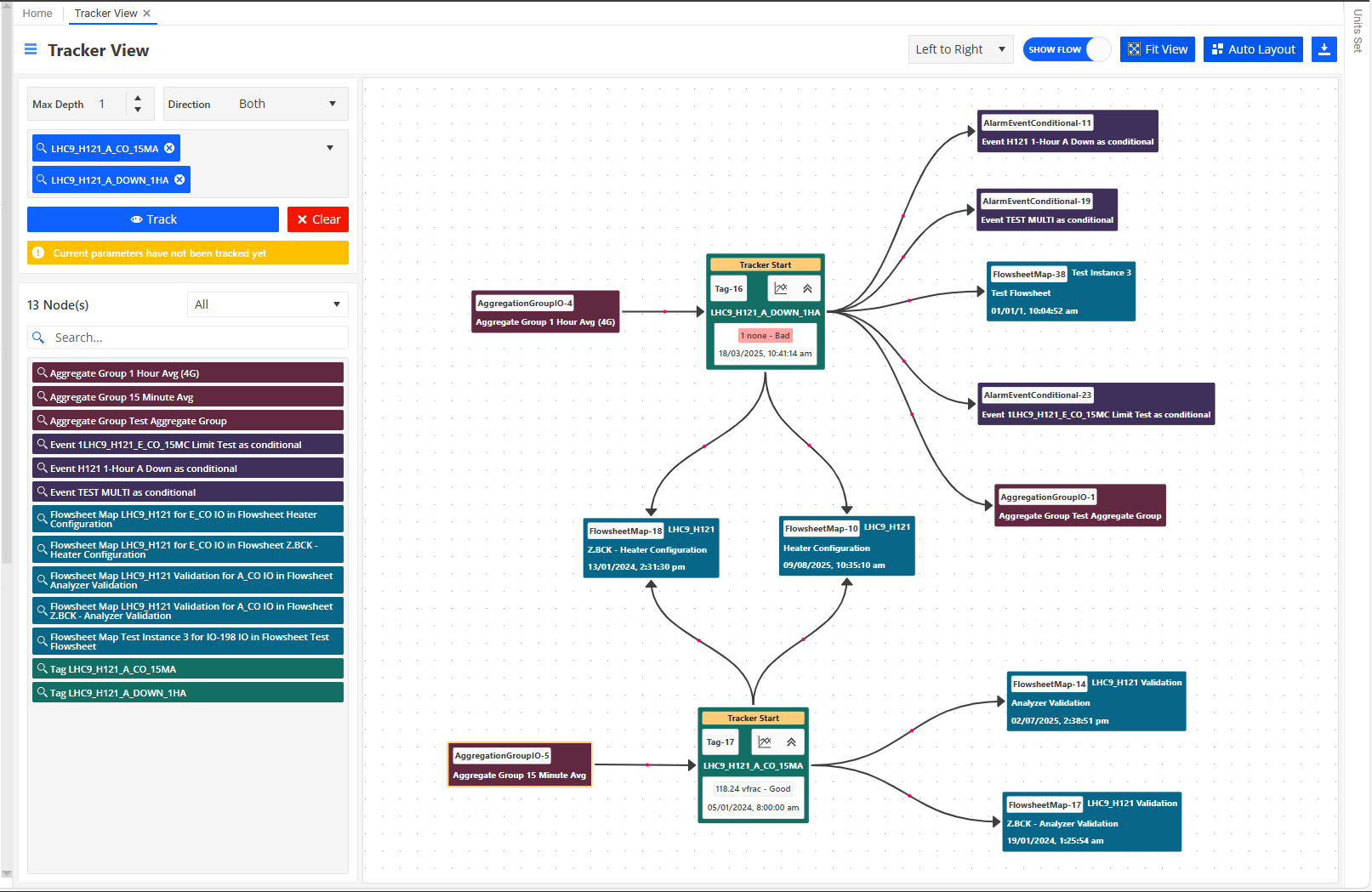Click magnifier icon in node search box

click(38, 338)
